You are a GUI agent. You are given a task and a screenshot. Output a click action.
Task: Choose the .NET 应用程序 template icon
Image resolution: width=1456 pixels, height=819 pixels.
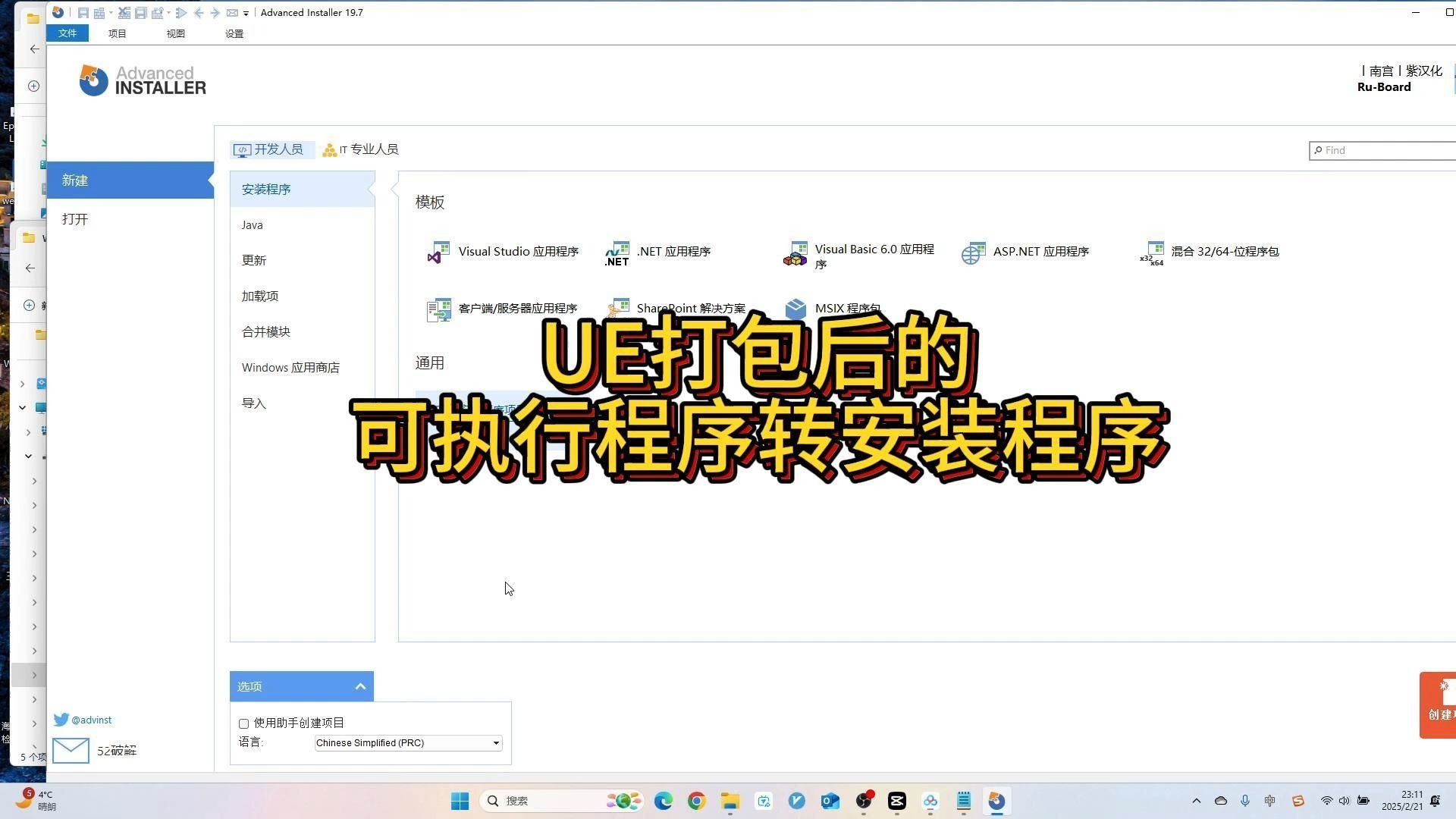pyautogui.click(x=617, y=253)
